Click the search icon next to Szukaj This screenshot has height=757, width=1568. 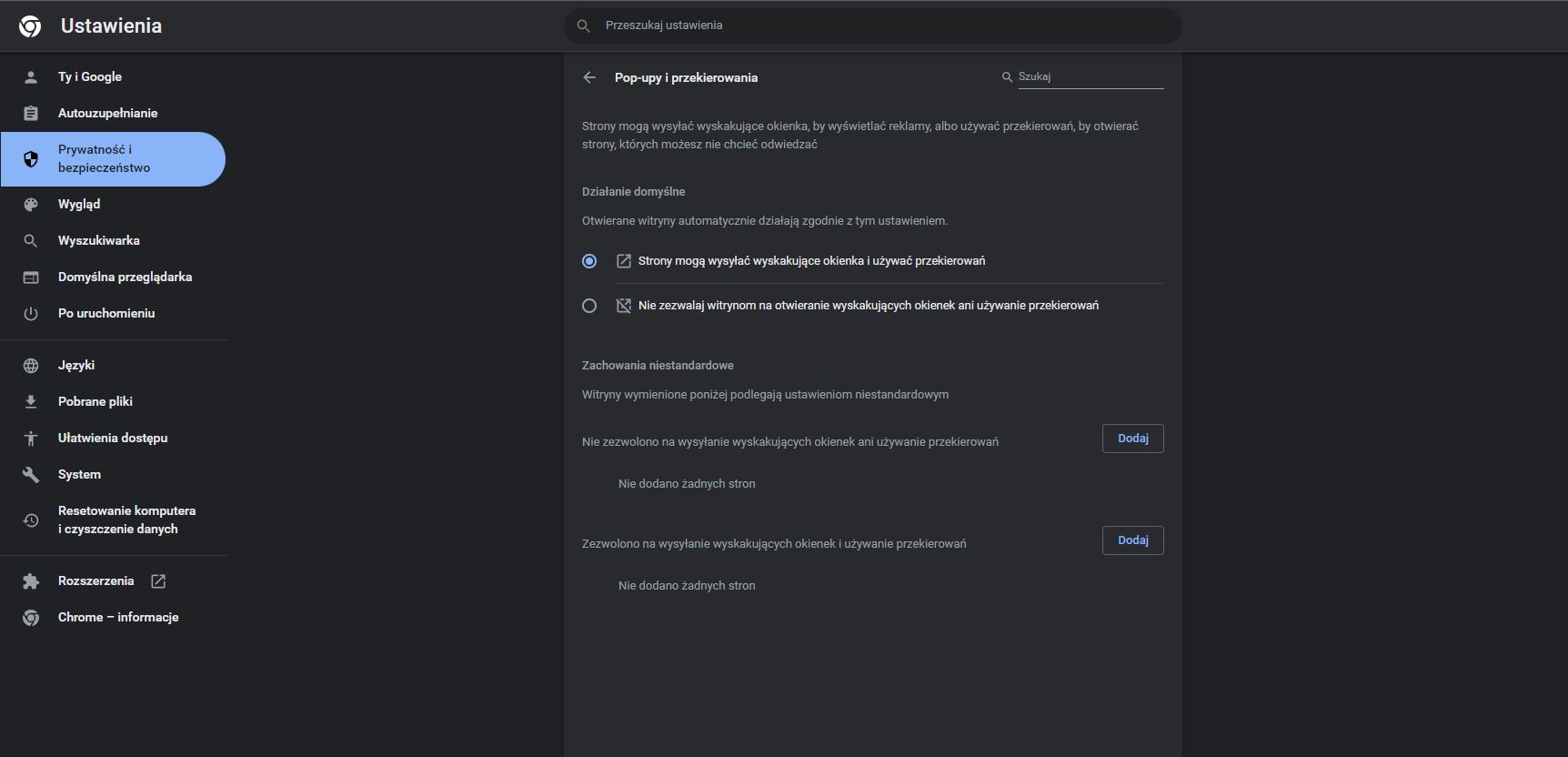[x=1007, y=77]
